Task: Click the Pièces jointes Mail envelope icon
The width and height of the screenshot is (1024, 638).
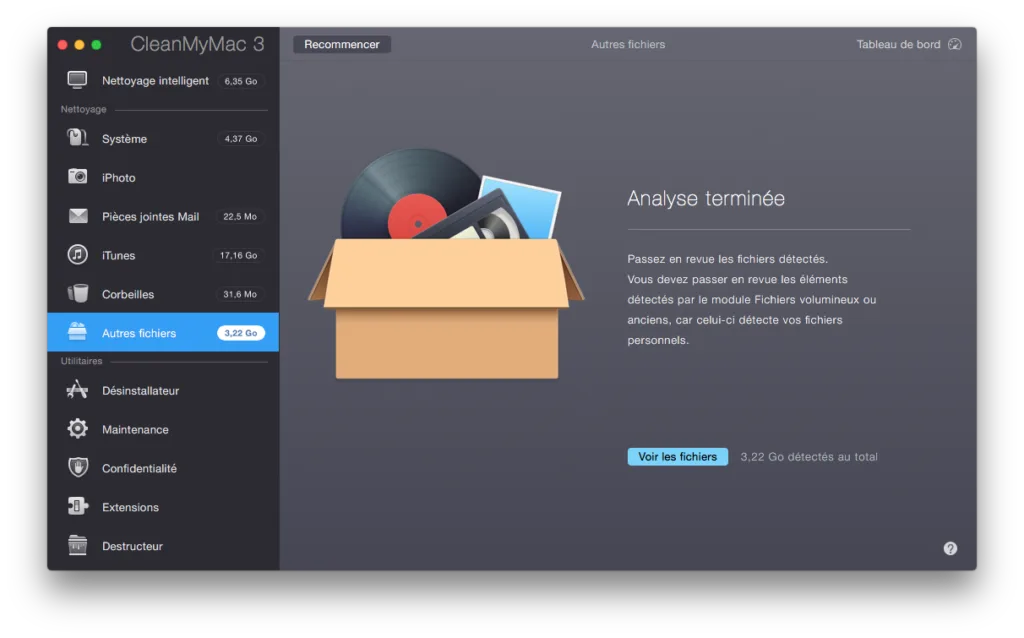Action: point(78,215)
